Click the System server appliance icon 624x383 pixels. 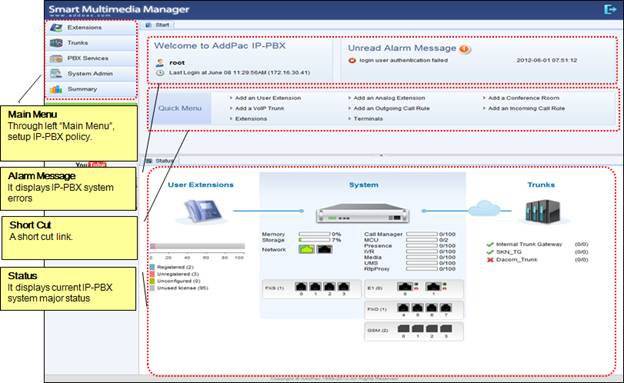[363, 213]
